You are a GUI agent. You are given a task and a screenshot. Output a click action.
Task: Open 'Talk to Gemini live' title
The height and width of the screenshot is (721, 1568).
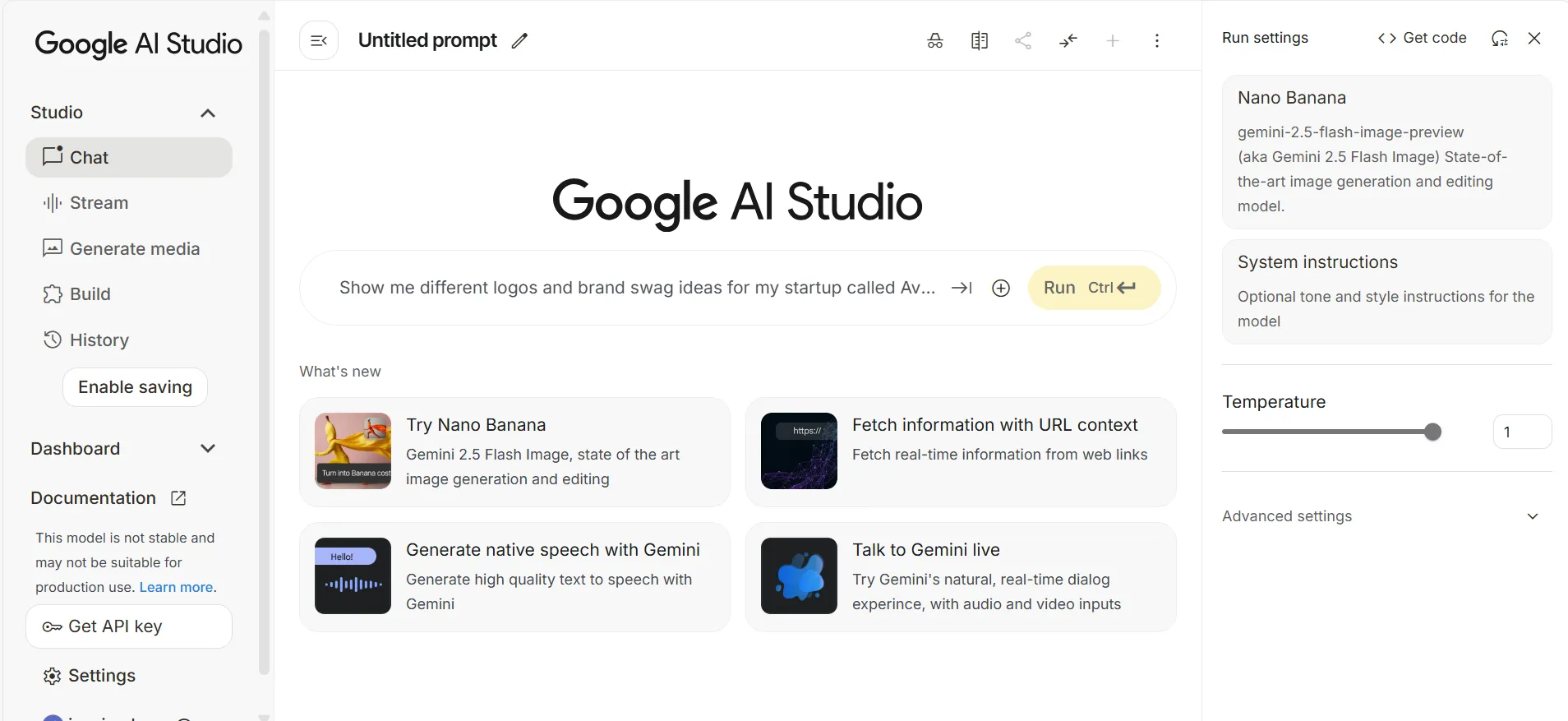pos(926,550)
